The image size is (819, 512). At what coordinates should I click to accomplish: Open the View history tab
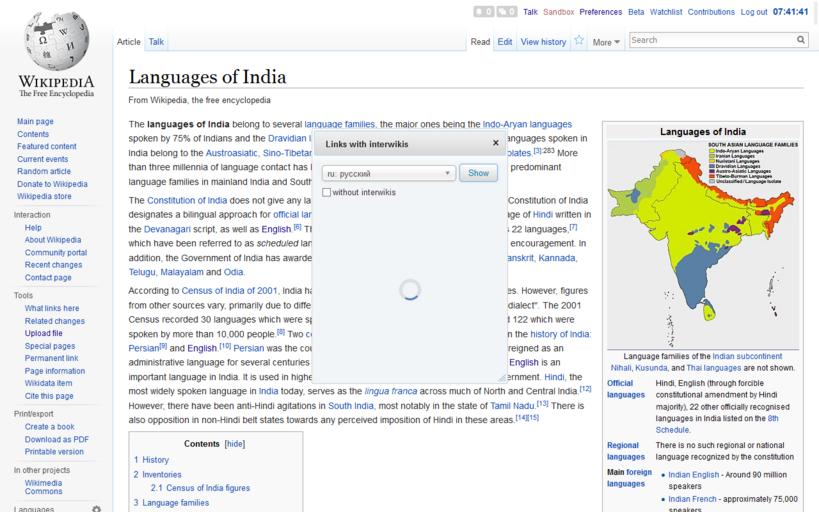pos(543,42)
